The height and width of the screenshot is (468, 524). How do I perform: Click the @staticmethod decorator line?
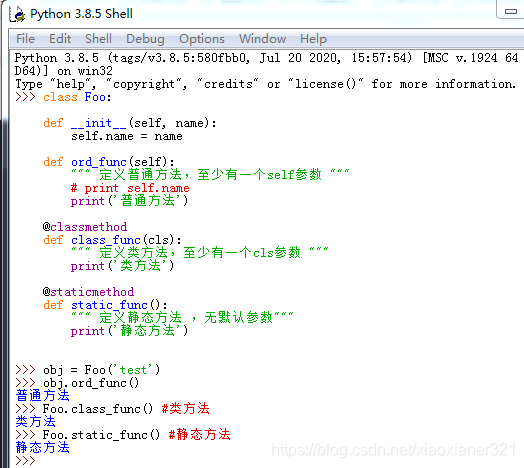tap(88, 292)
